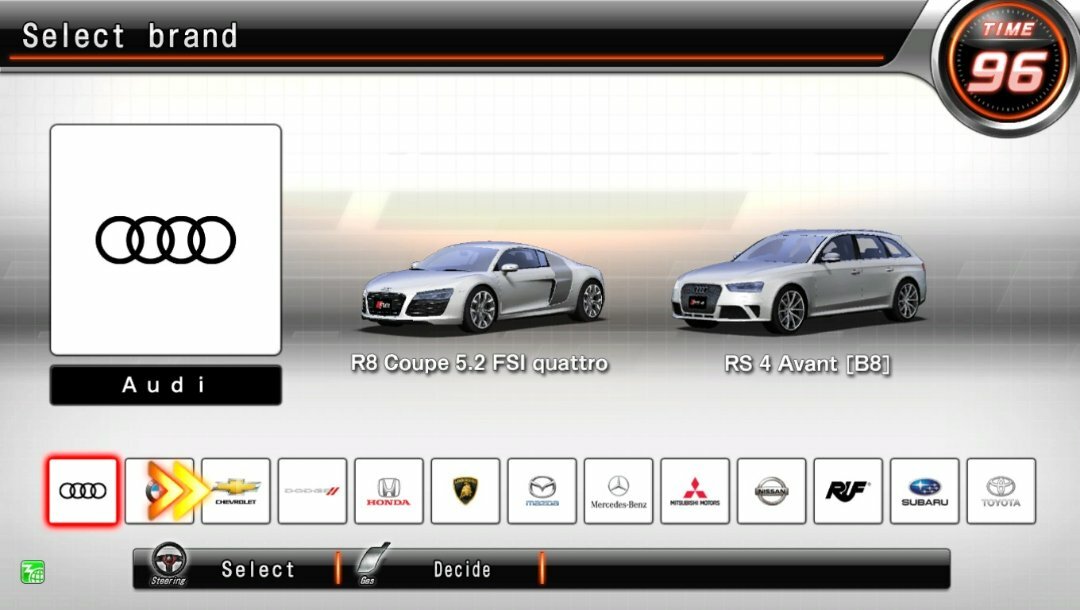The width and height of the screenshot is (1080, 610).
Task: Select the Chevrolet bowtie logo
Action: (234, 491)
